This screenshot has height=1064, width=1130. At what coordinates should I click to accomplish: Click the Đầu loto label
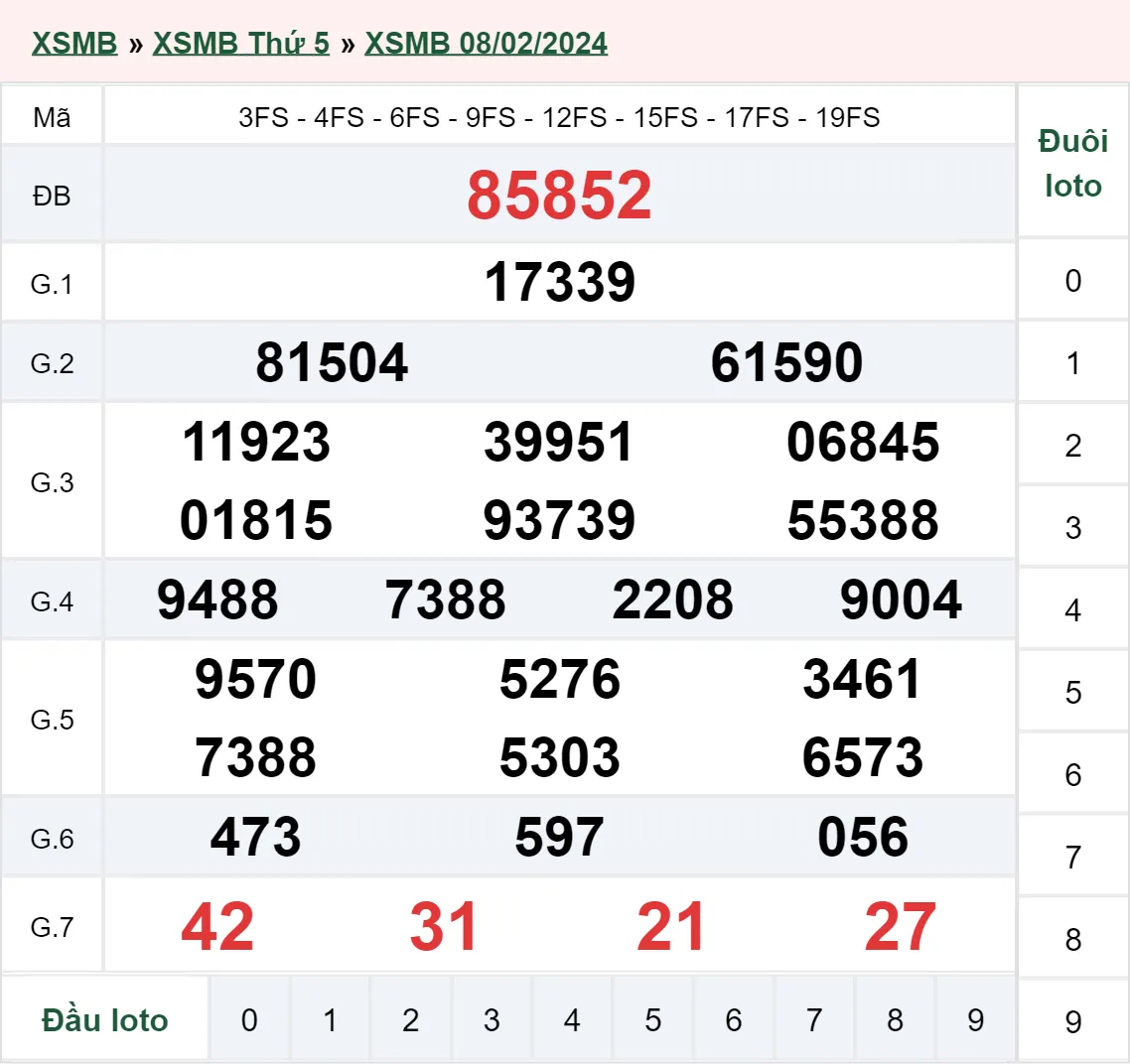[105, 1018]
